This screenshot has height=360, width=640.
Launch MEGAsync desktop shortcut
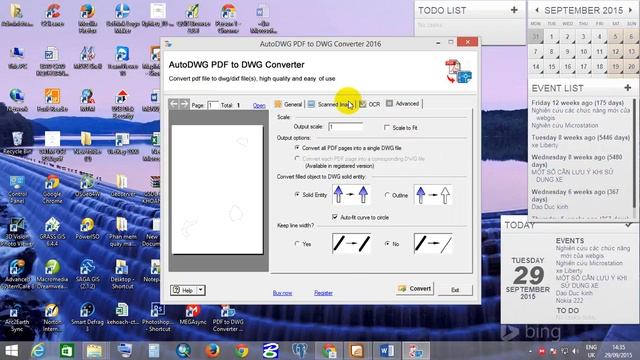(192, 314)
